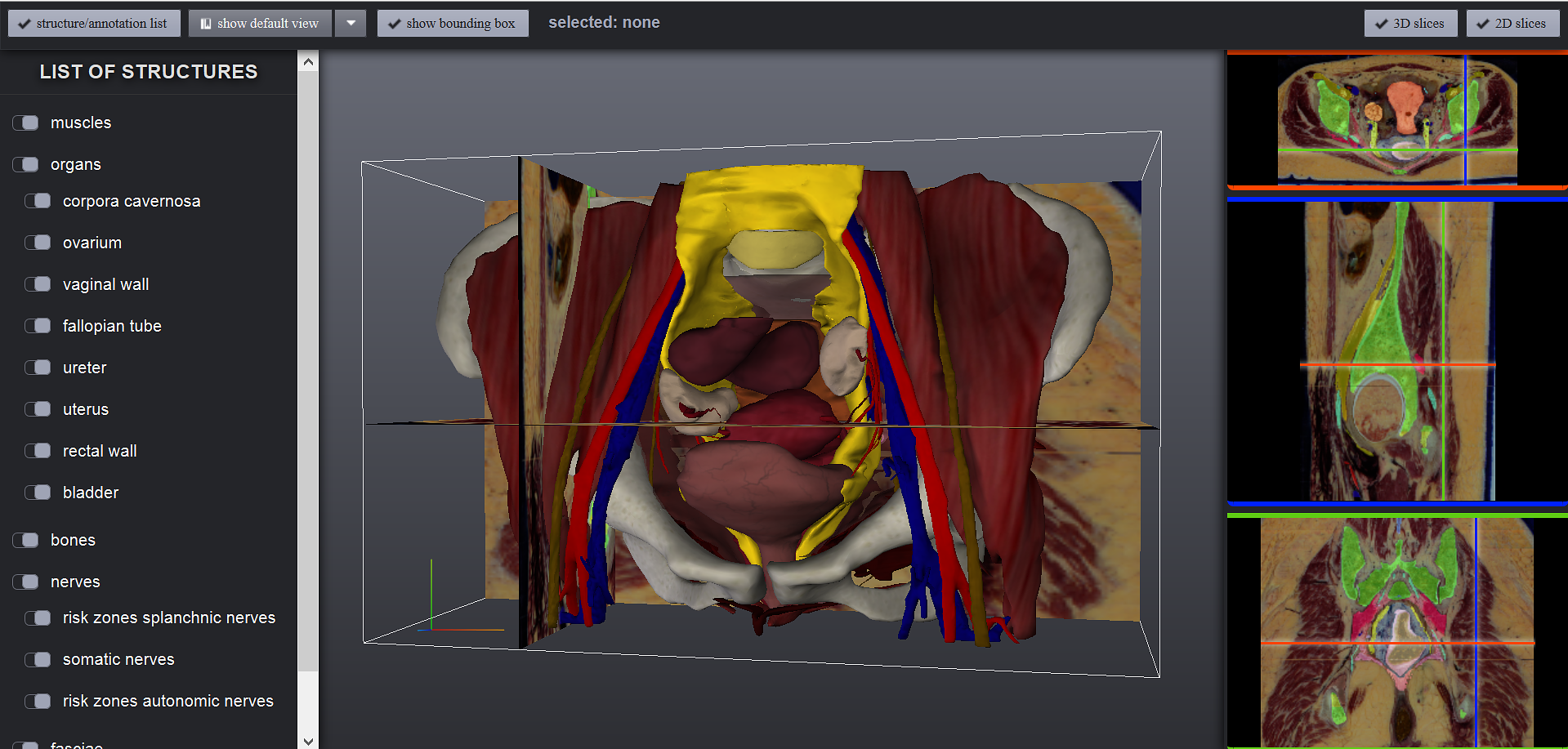Click the structure/annotation list button
1568x749 pixels.
[93, 23]
